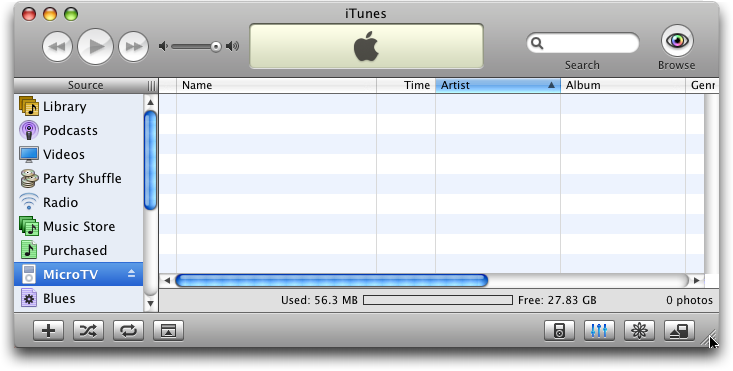Click the Free: 27.83 GB text
Screen dimensions: 733x371
click(557, 300)
